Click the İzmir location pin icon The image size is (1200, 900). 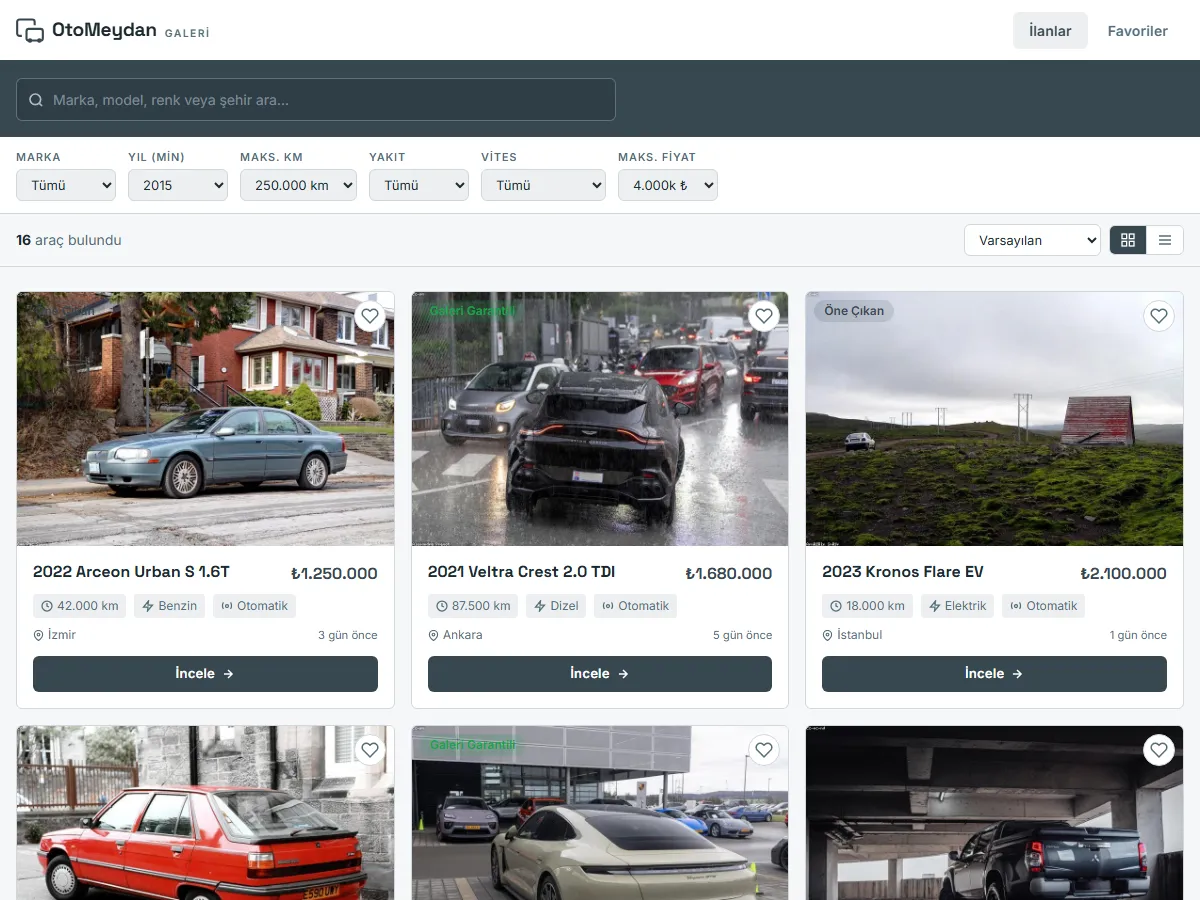tap(39, 635)
